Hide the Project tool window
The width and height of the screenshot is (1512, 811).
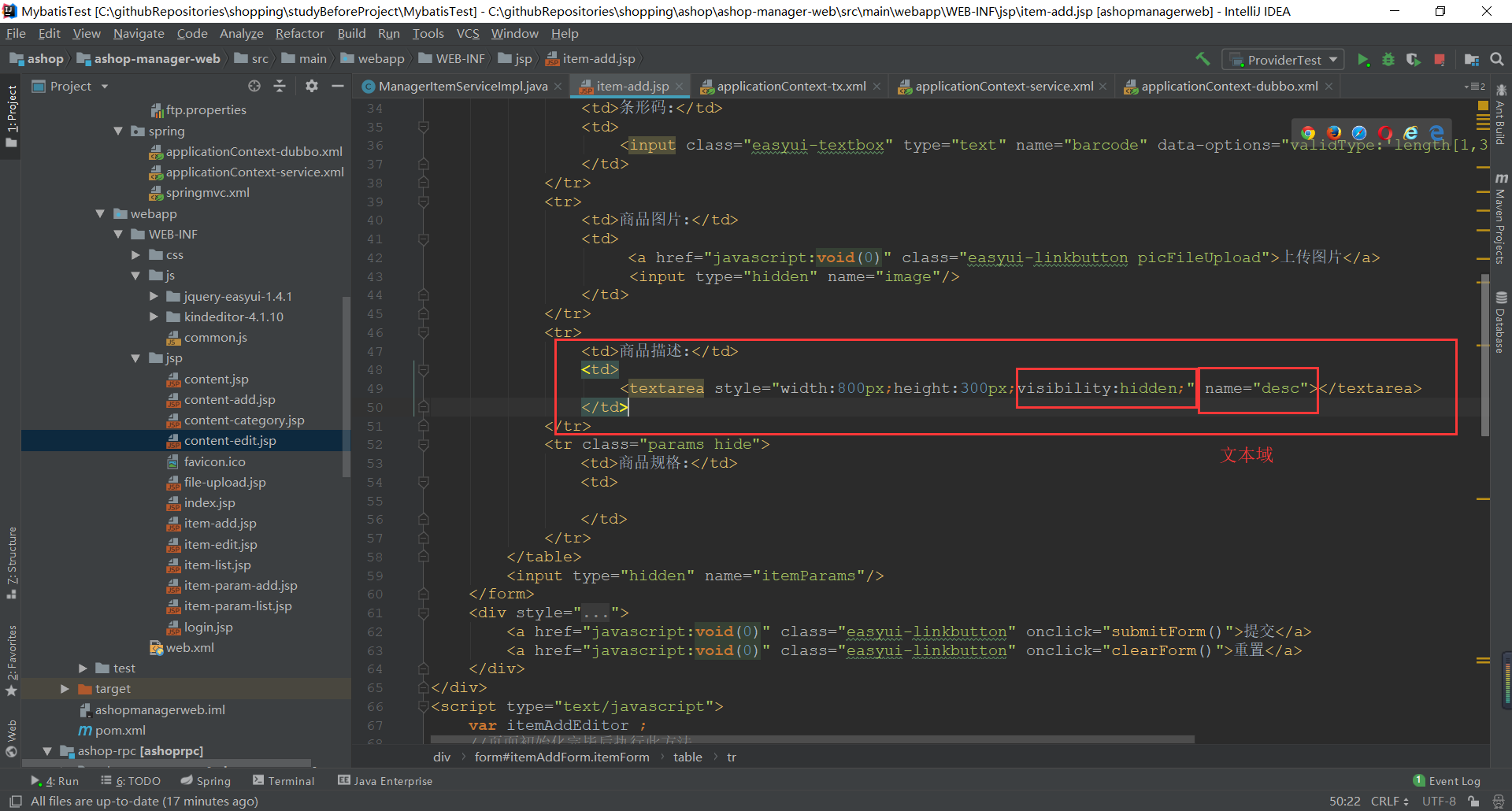coord(338,86)
